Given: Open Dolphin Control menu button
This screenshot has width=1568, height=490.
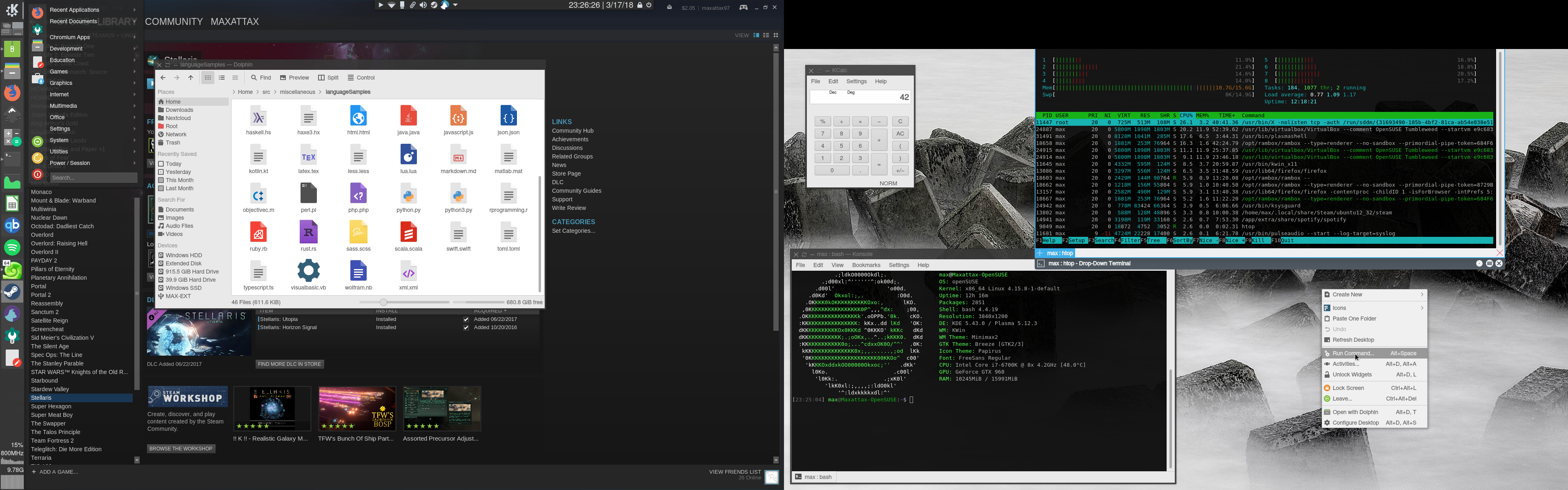Looking at the screenshot, I should point(361,78).
